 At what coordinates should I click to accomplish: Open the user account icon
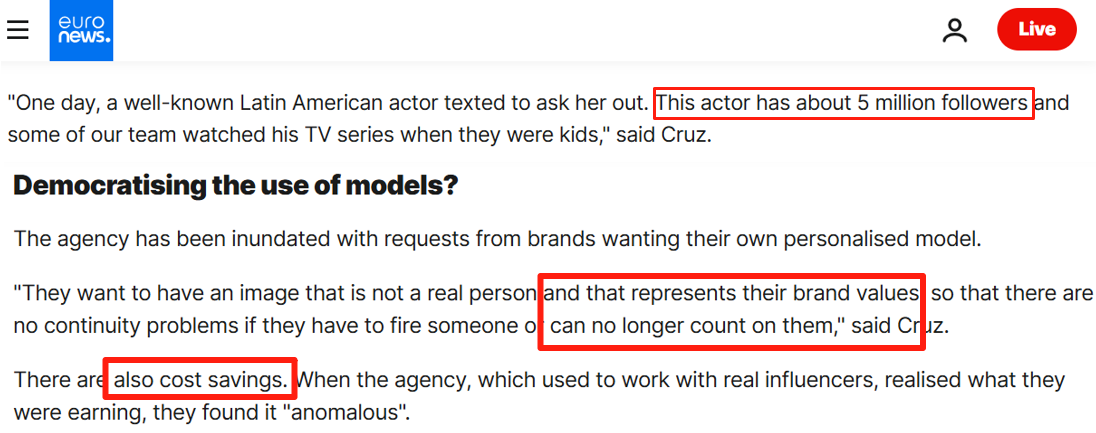point(955,30)
